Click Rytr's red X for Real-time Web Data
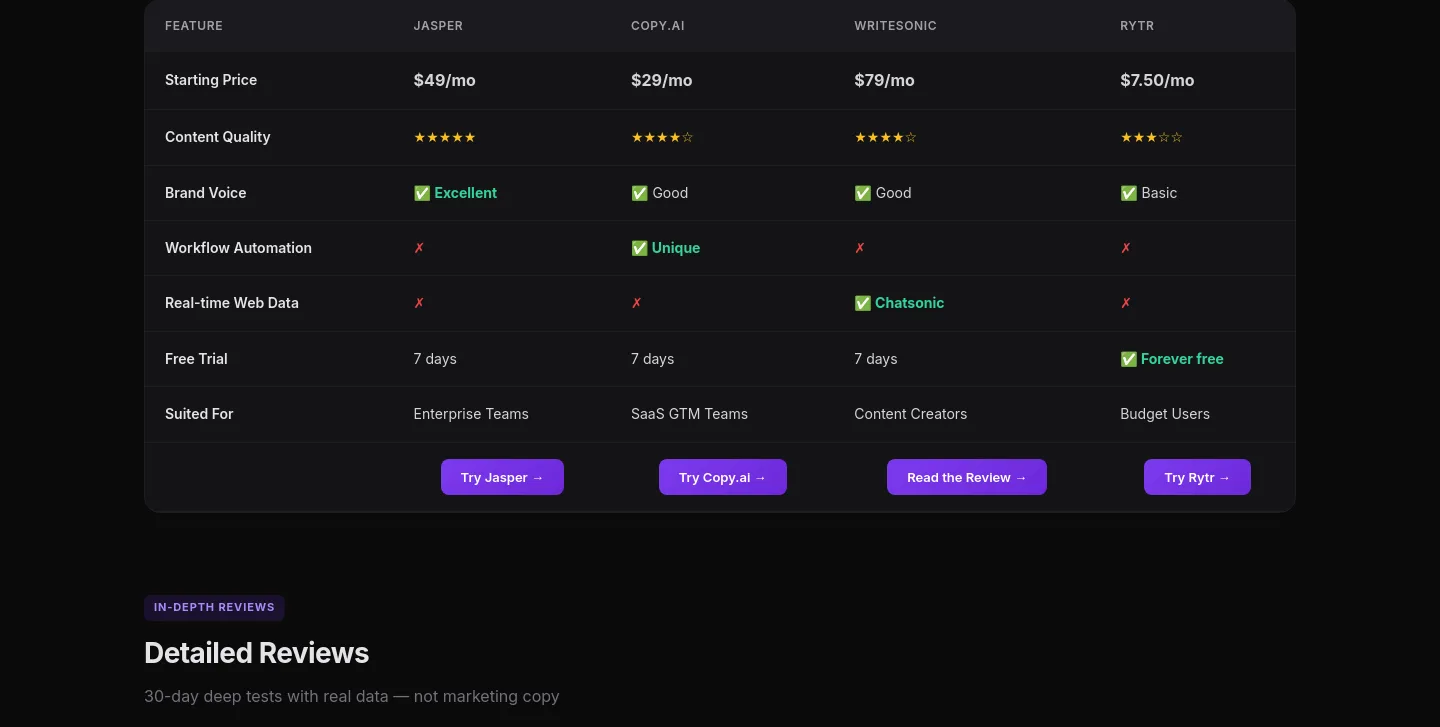Viewport: 1440px width, 727px height. (1125, 303)
